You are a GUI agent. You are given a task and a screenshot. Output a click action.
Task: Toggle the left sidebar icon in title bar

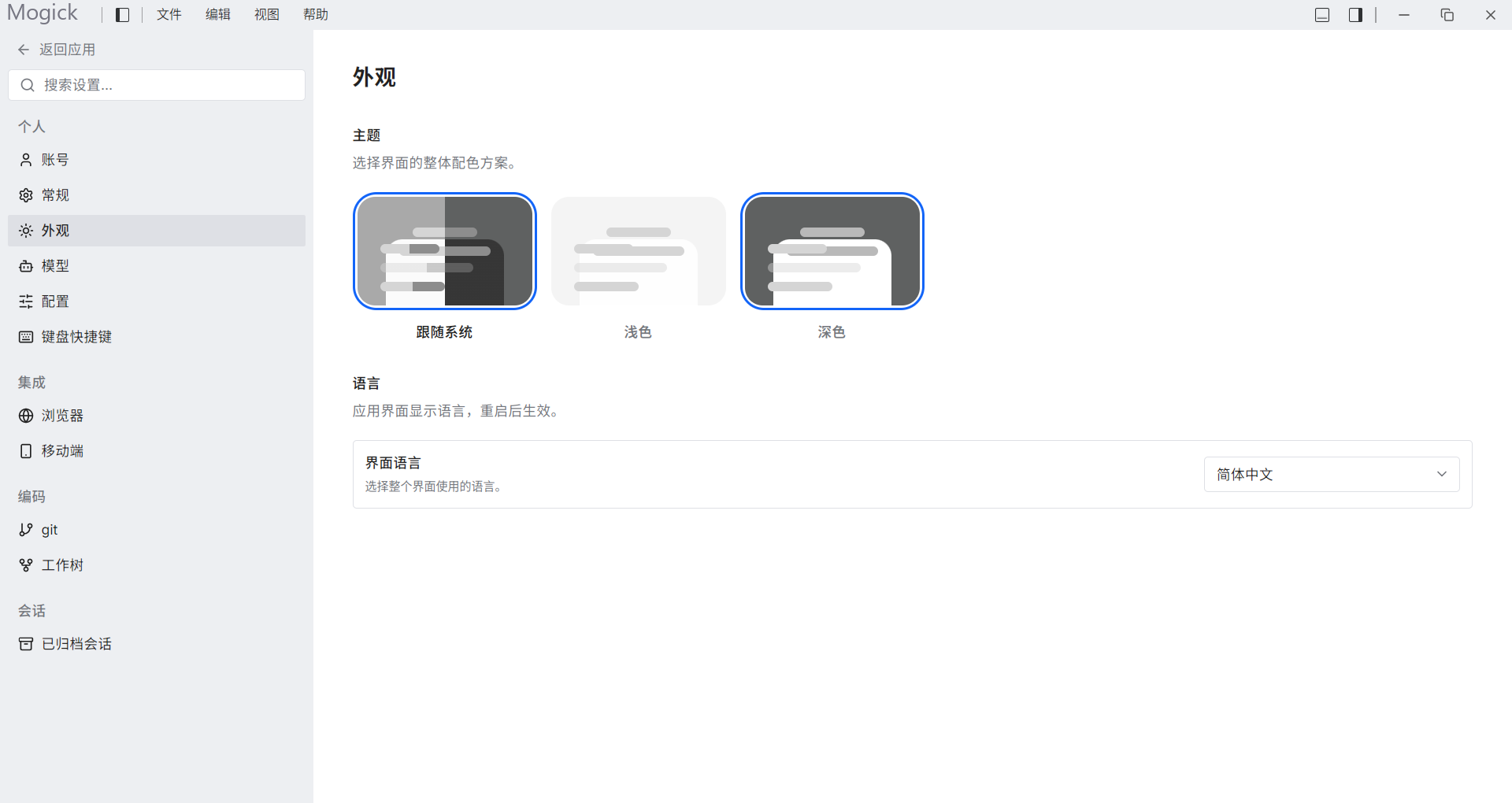122,15
